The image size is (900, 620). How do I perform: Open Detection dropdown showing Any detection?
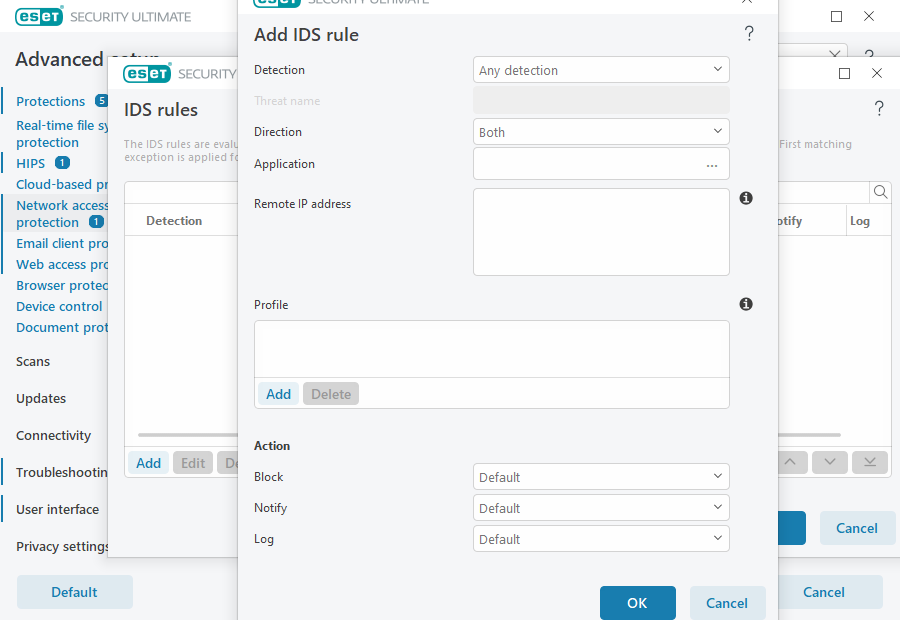601,70
